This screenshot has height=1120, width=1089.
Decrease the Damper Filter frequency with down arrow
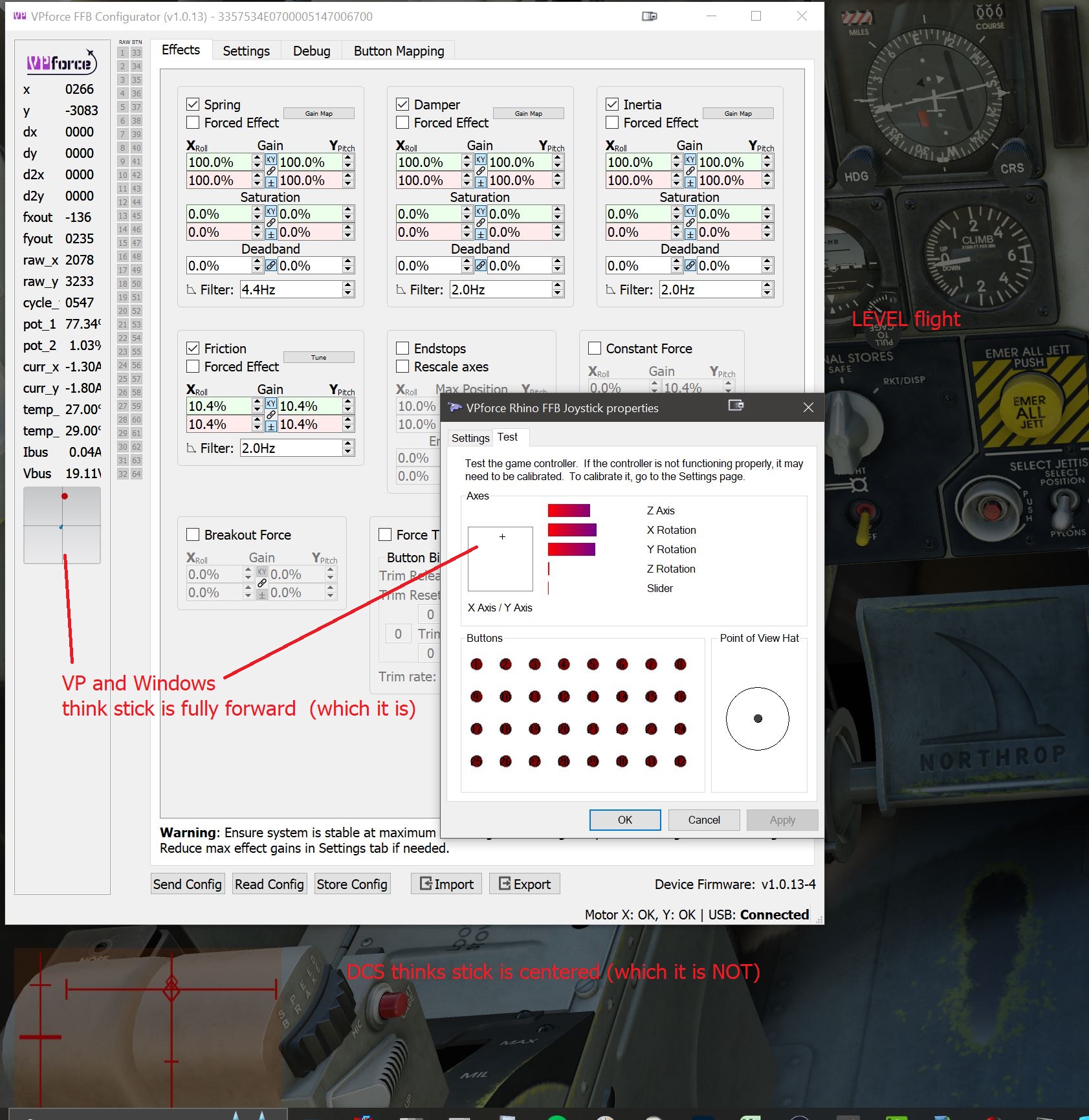[x=558, y=294]
